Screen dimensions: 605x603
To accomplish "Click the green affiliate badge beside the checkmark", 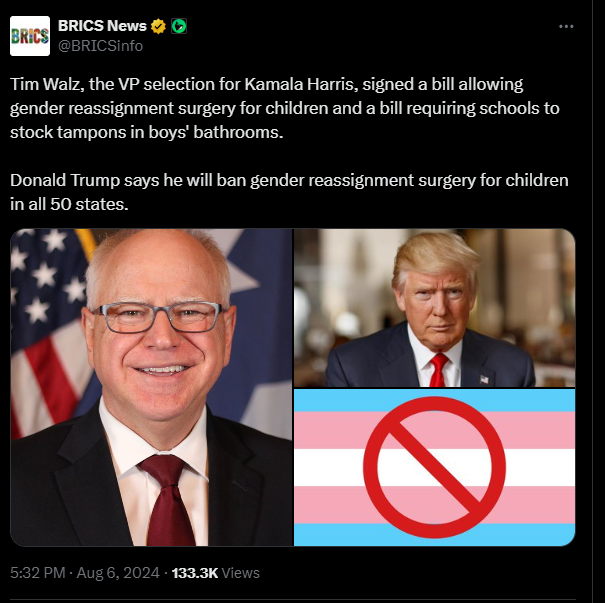I will click(179, 26).
